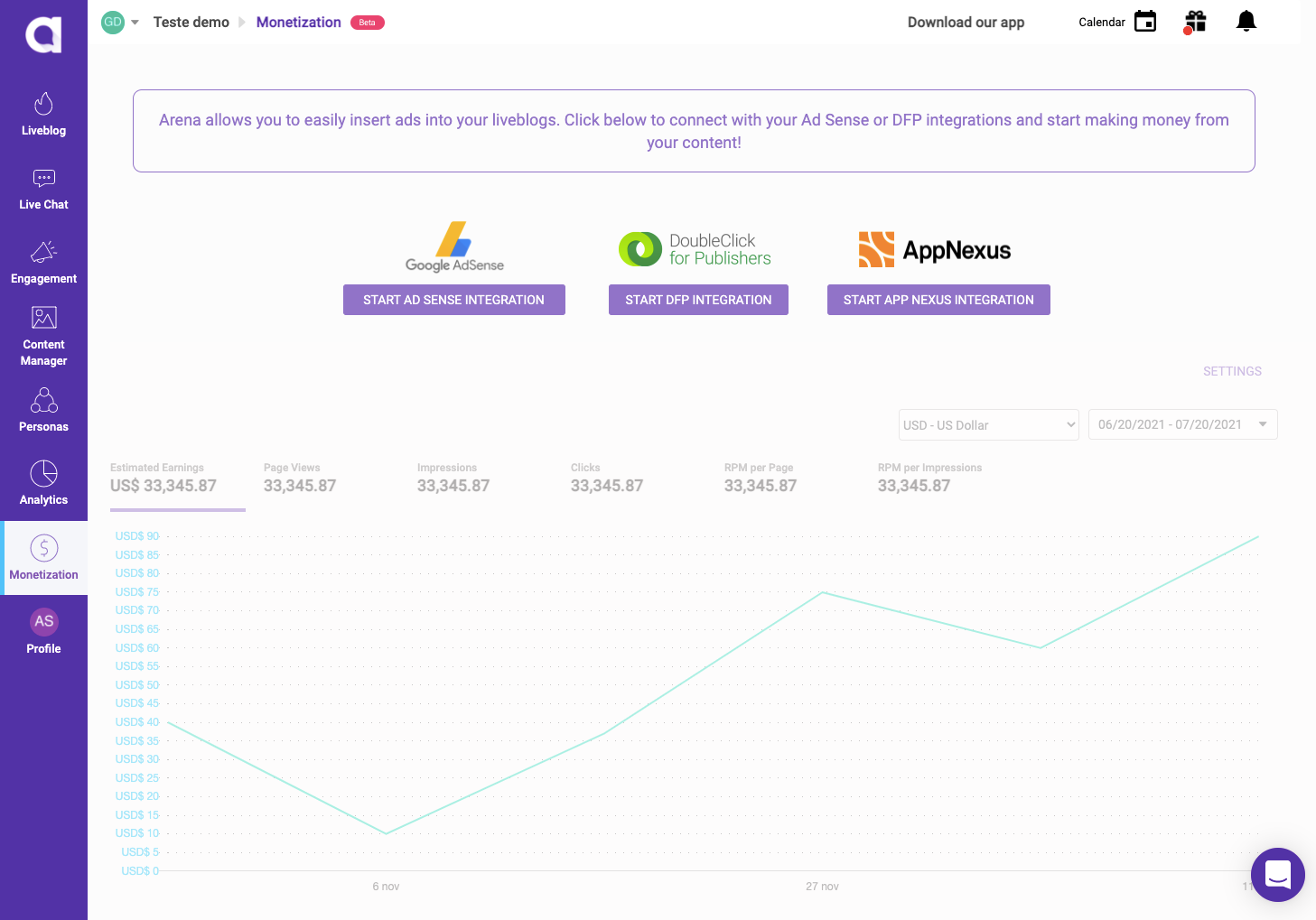Screen dimensions: 1316x920
Task: Open the Calendar icon in header
Action: (x=1144, y=22)
